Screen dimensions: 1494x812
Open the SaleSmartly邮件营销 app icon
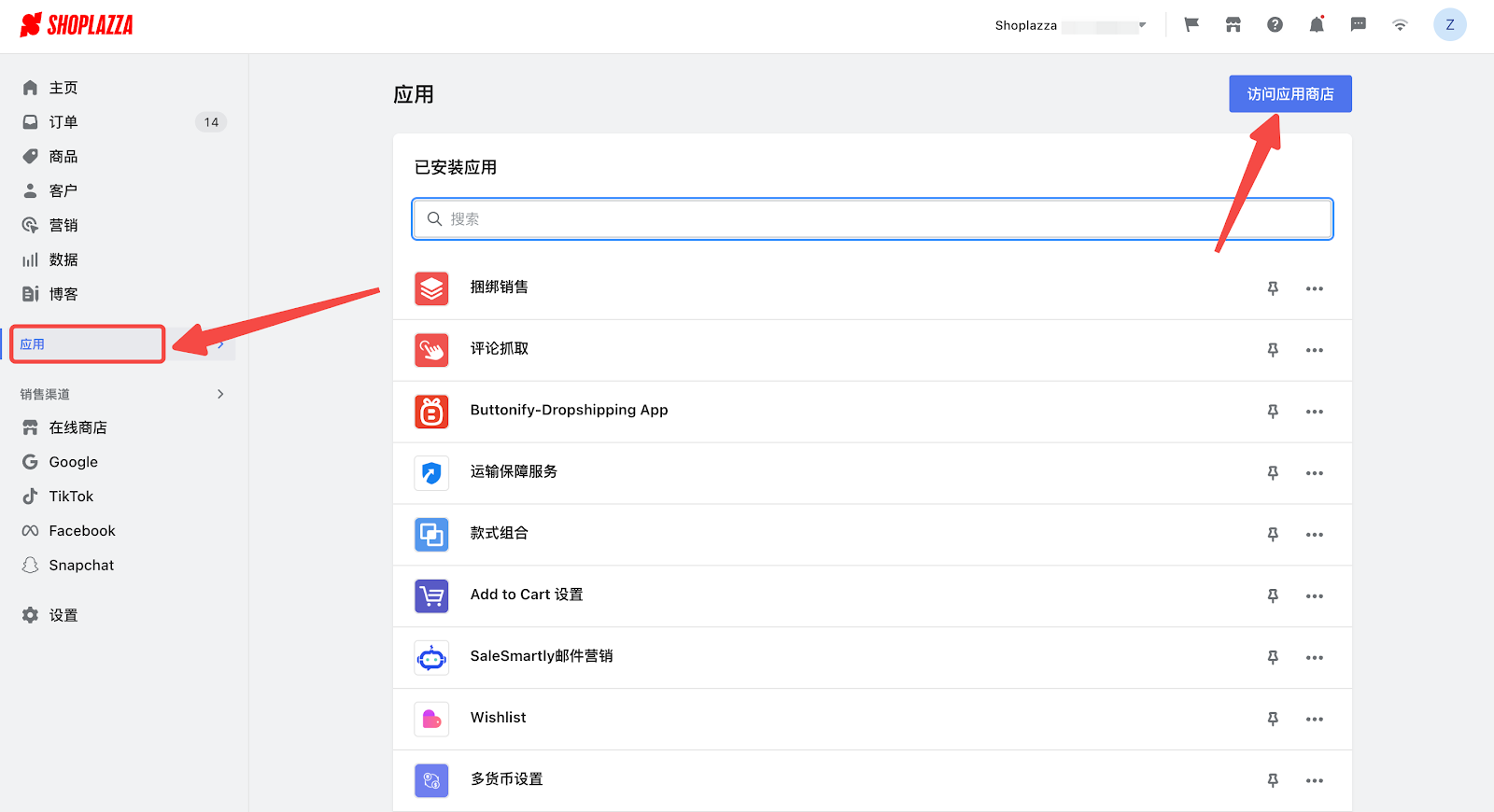(x=431, y=658)
